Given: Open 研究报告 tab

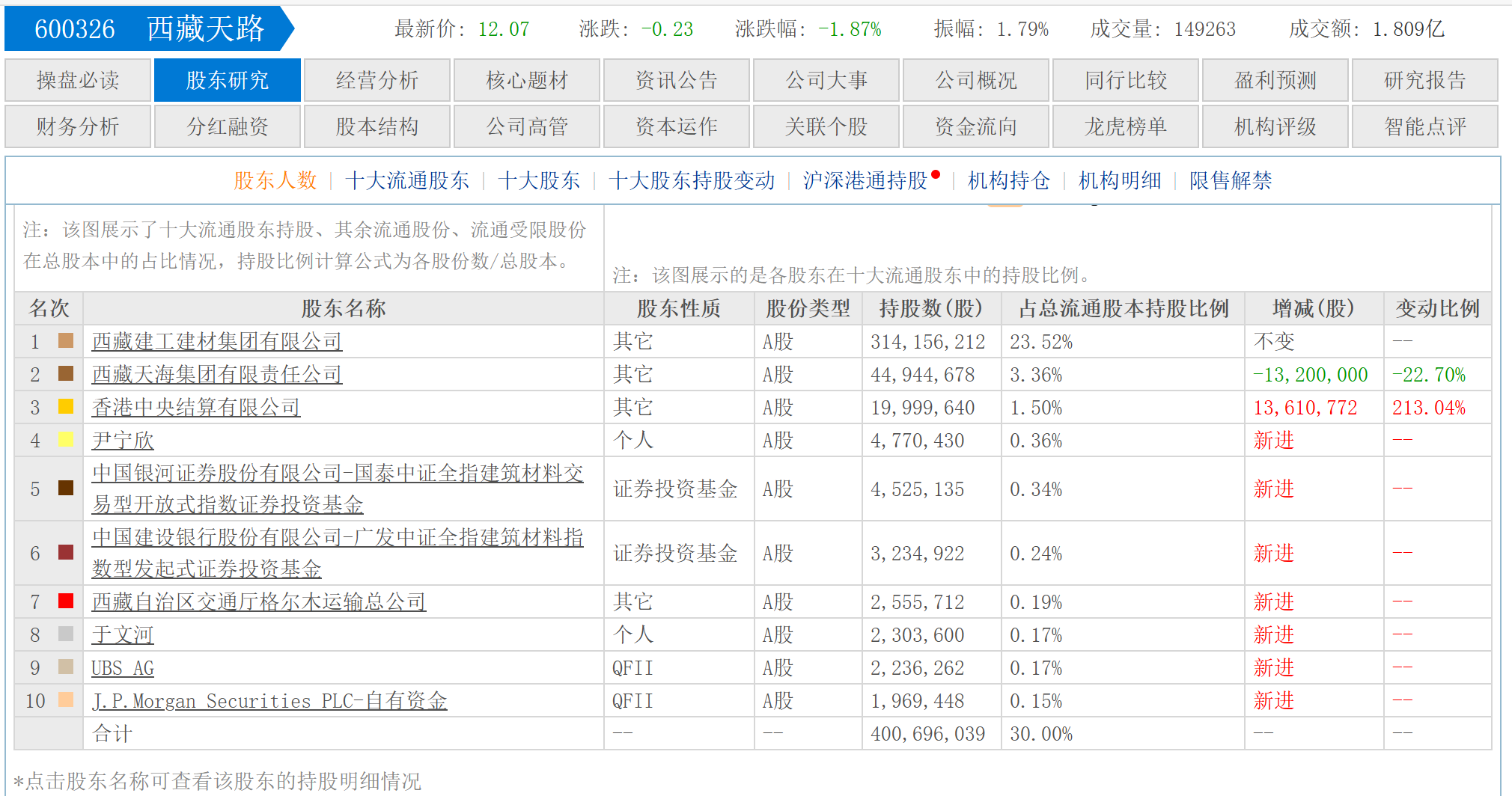Looking at the screenshot, I should coord(1425,80).
